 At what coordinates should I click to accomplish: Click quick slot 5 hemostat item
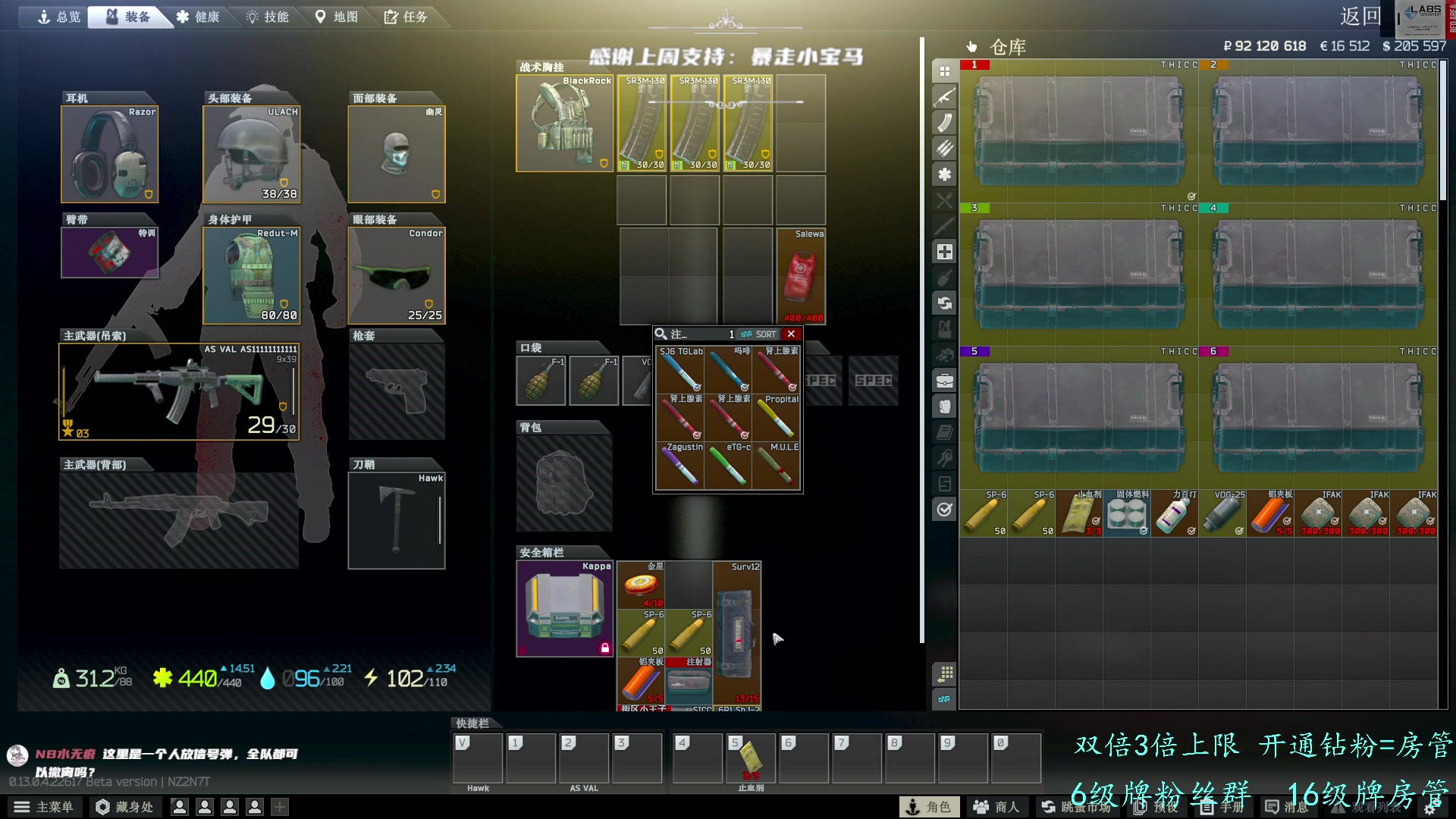click(751, 757)
